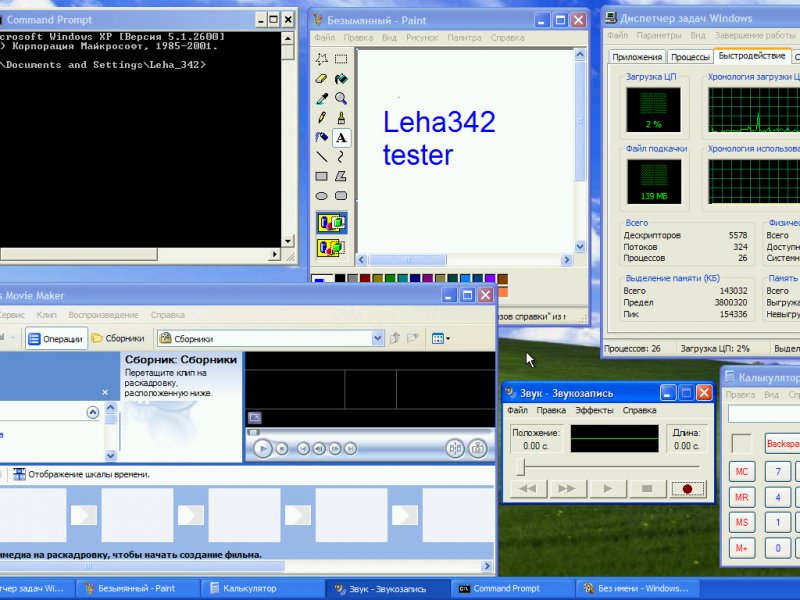Open Палитра menu in Paint
800x600 pixels.
coord(464,37)
